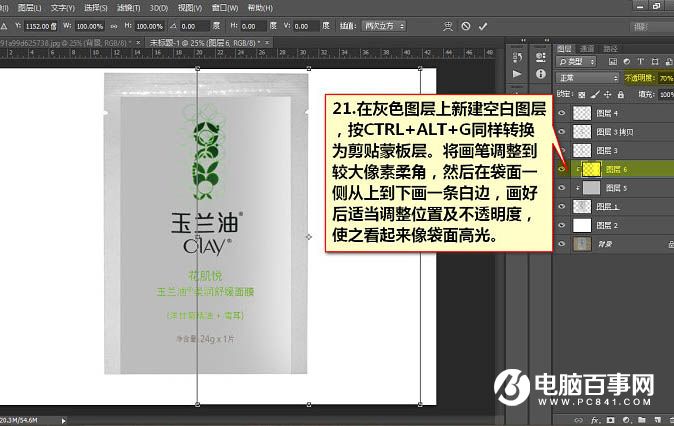The width and height of the screenshot is (674, 426).
Task: Click the Y position field 1152.00
Action: point(41,26)
